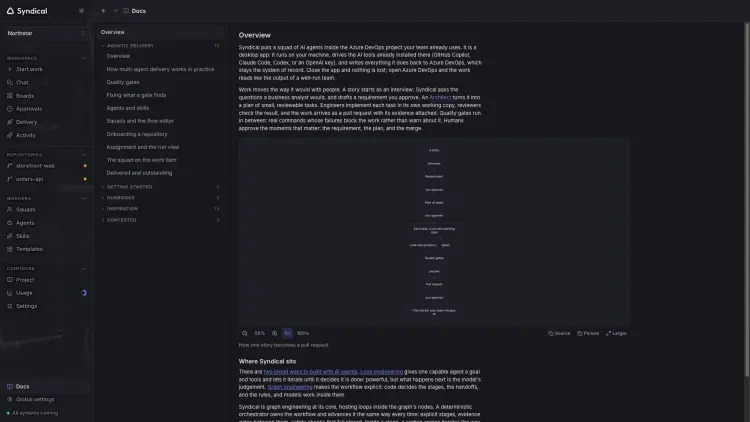Open the Northstar project switcher
This screenshot has height=422, width=750.
pyautogui.click(x=46, y=33)
